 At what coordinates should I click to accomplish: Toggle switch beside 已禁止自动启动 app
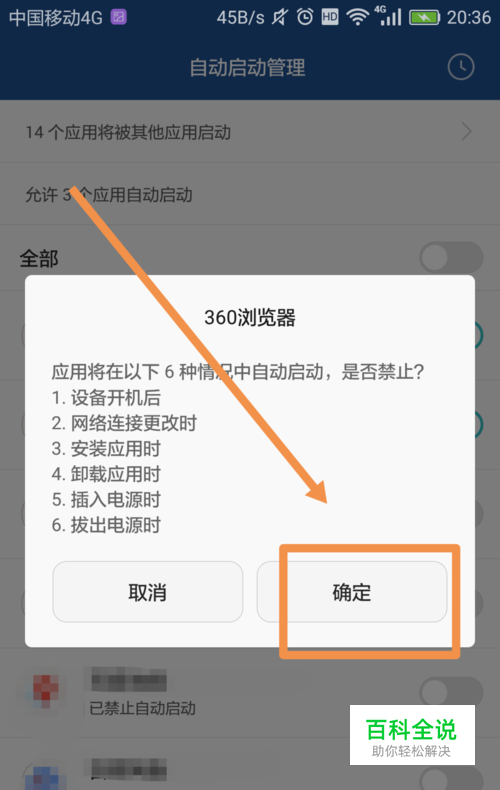click(451, 692)
